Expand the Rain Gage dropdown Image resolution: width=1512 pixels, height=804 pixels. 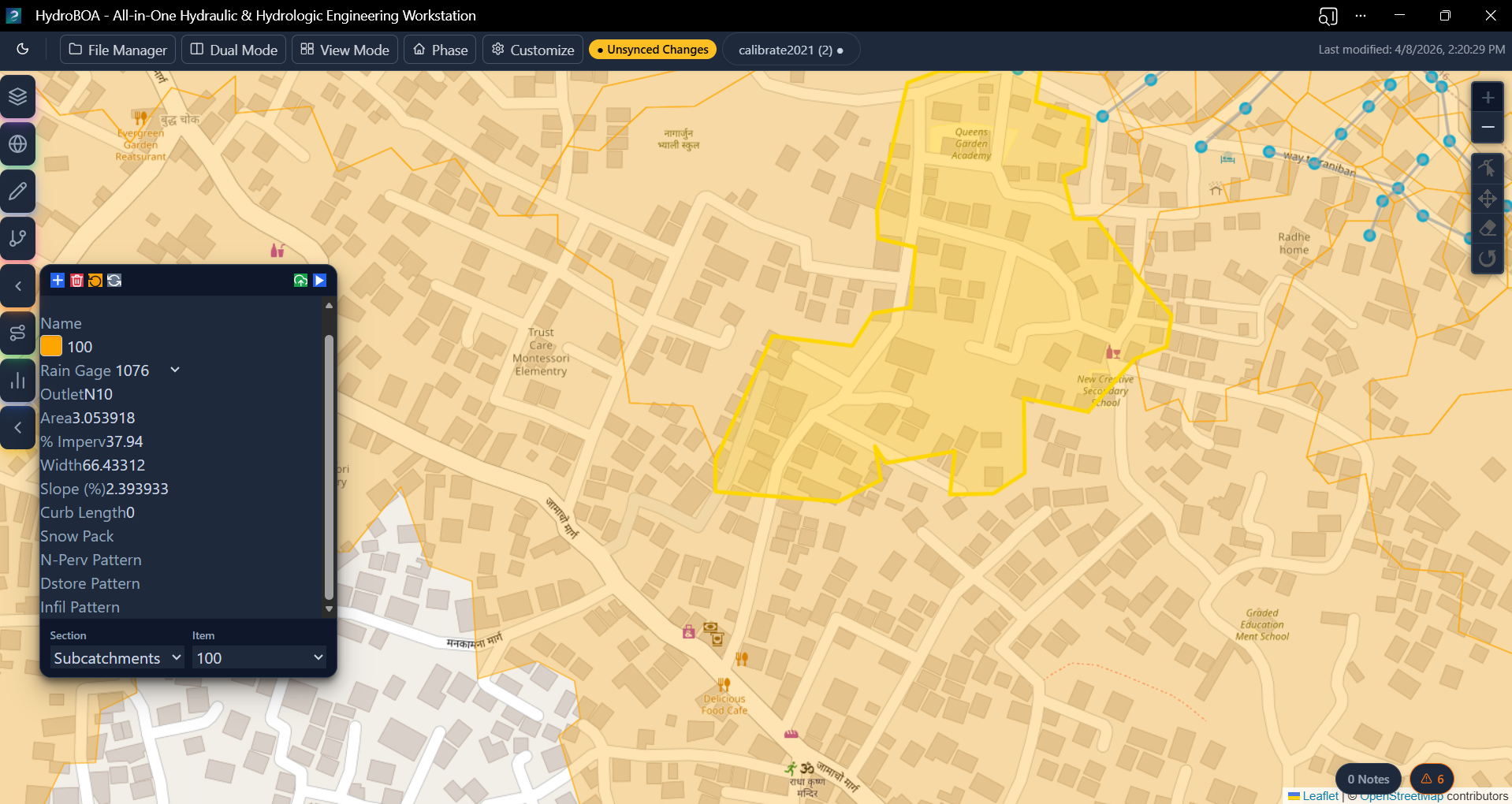click(x=175, y=370)
